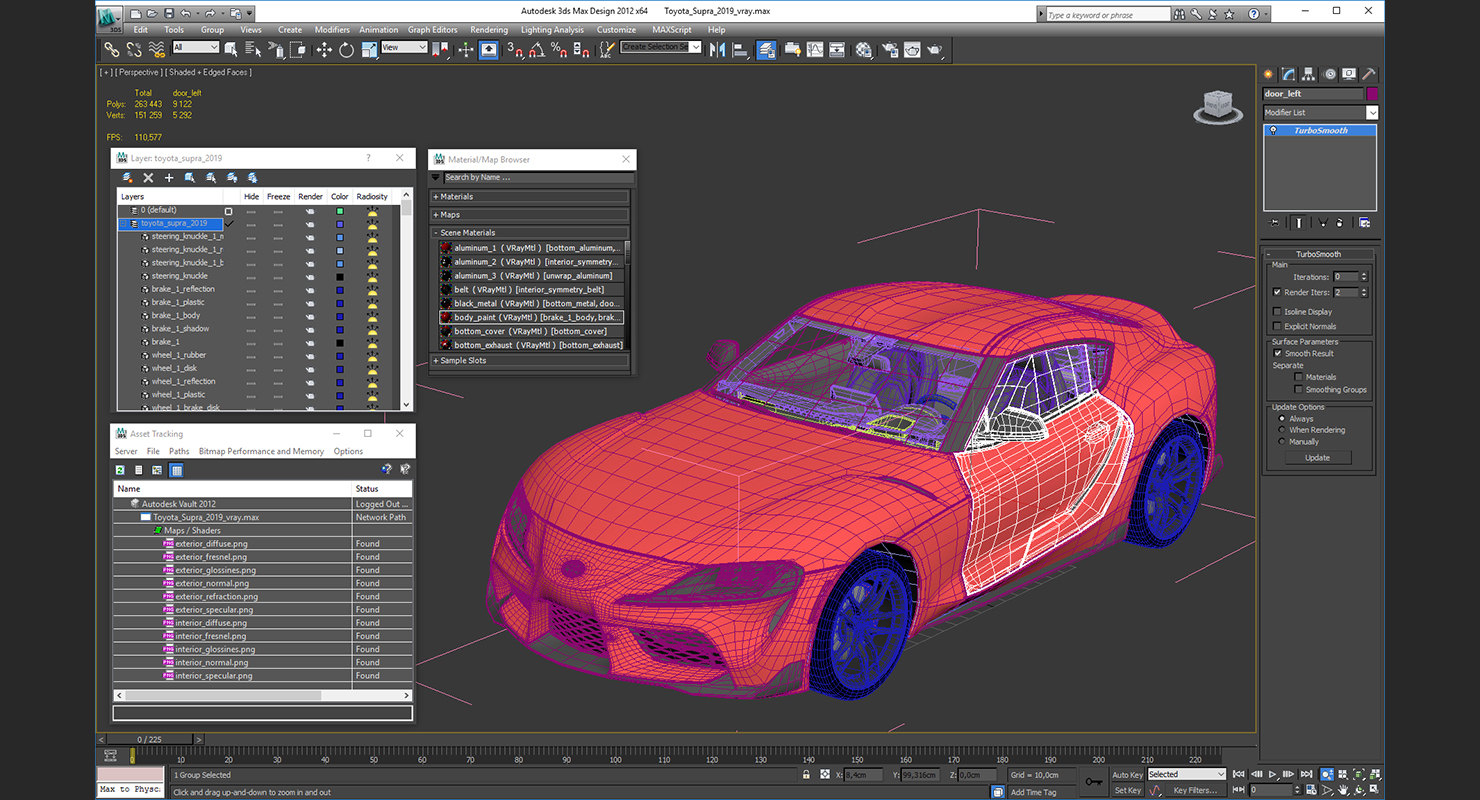Click the Render Production teapot icon
Image resolution: width=1480 pixels, height=800 pixels.
tap(934, 49)
